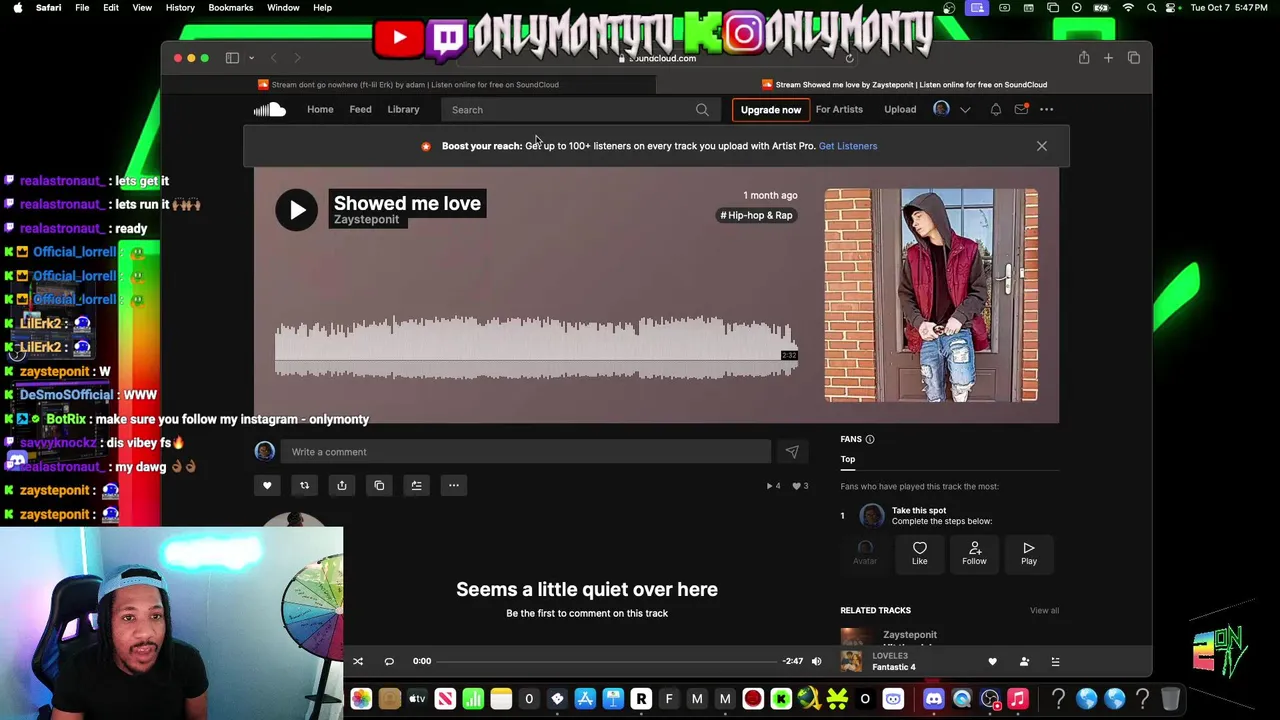Toggle the Safari sidebar
The width and height of the screenshot is (1280, 720).
pyautogui.click(x=232, y=58)
